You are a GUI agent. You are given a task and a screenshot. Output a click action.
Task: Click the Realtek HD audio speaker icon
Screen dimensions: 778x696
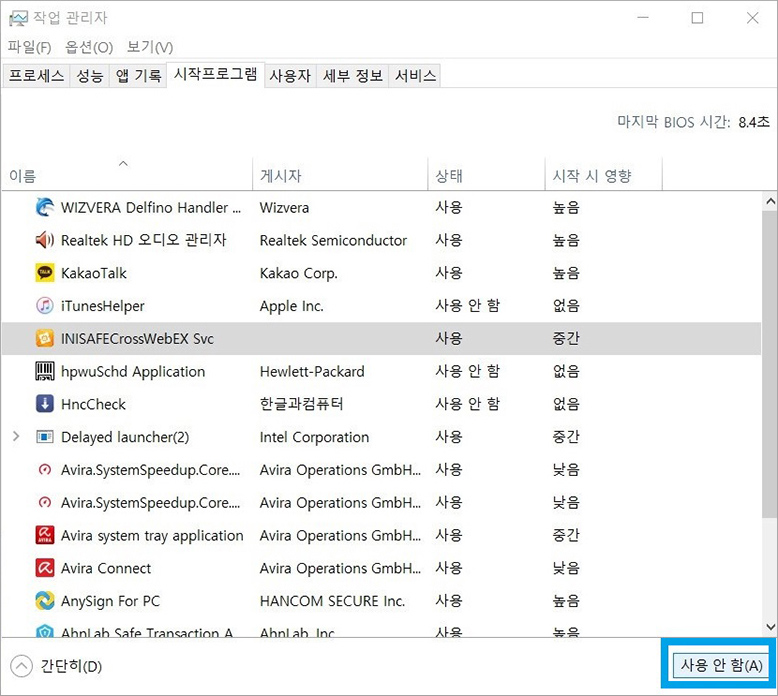pyautogui.click(x=45, y=240)
